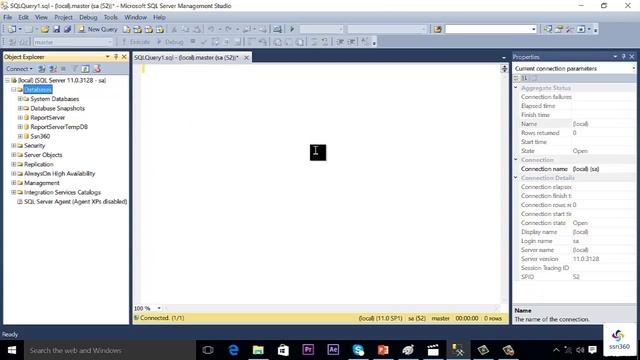This screenshot has height=360, width=640.
Task: Open the Tools menu
Action: [x=110, y=17]
